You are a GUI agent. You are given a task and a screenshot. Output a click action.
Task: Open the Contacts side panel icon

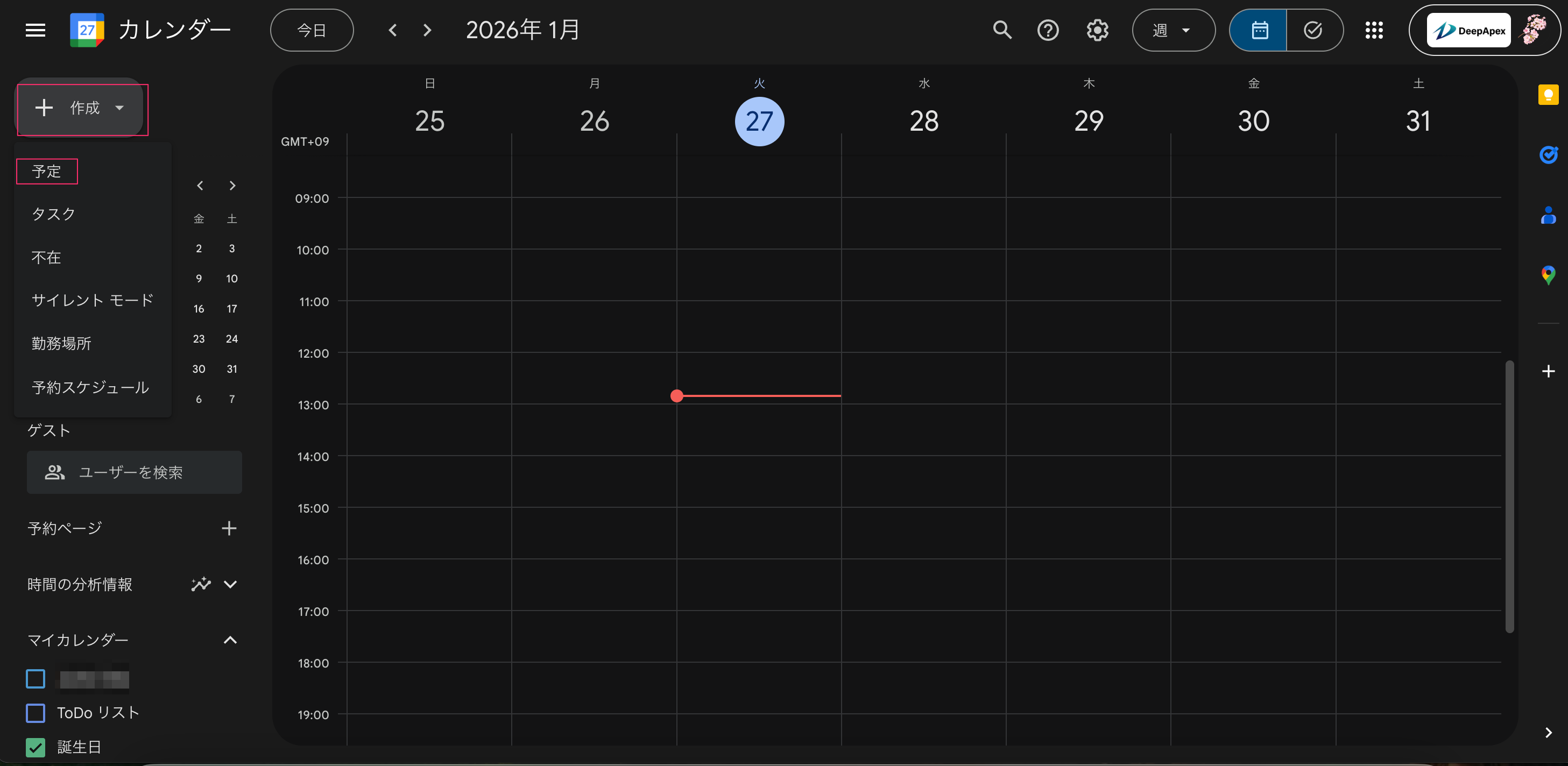1548,215
